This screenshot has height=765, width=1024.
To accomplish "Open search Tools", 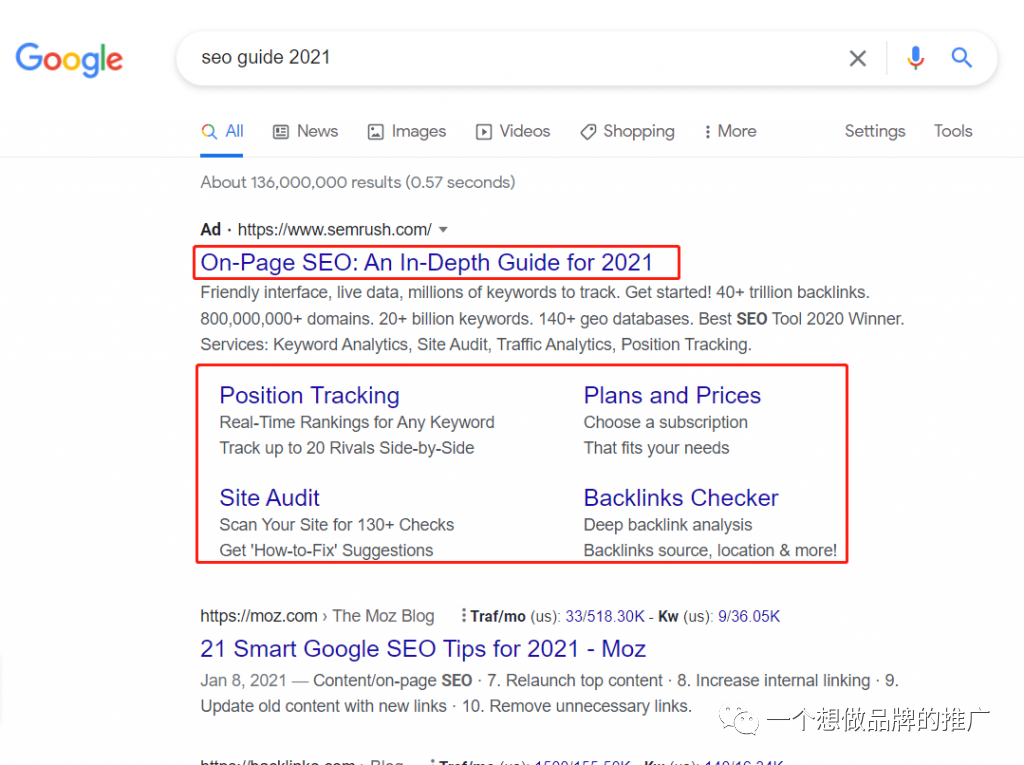I will pyautogui.click(x=953, y=131).
